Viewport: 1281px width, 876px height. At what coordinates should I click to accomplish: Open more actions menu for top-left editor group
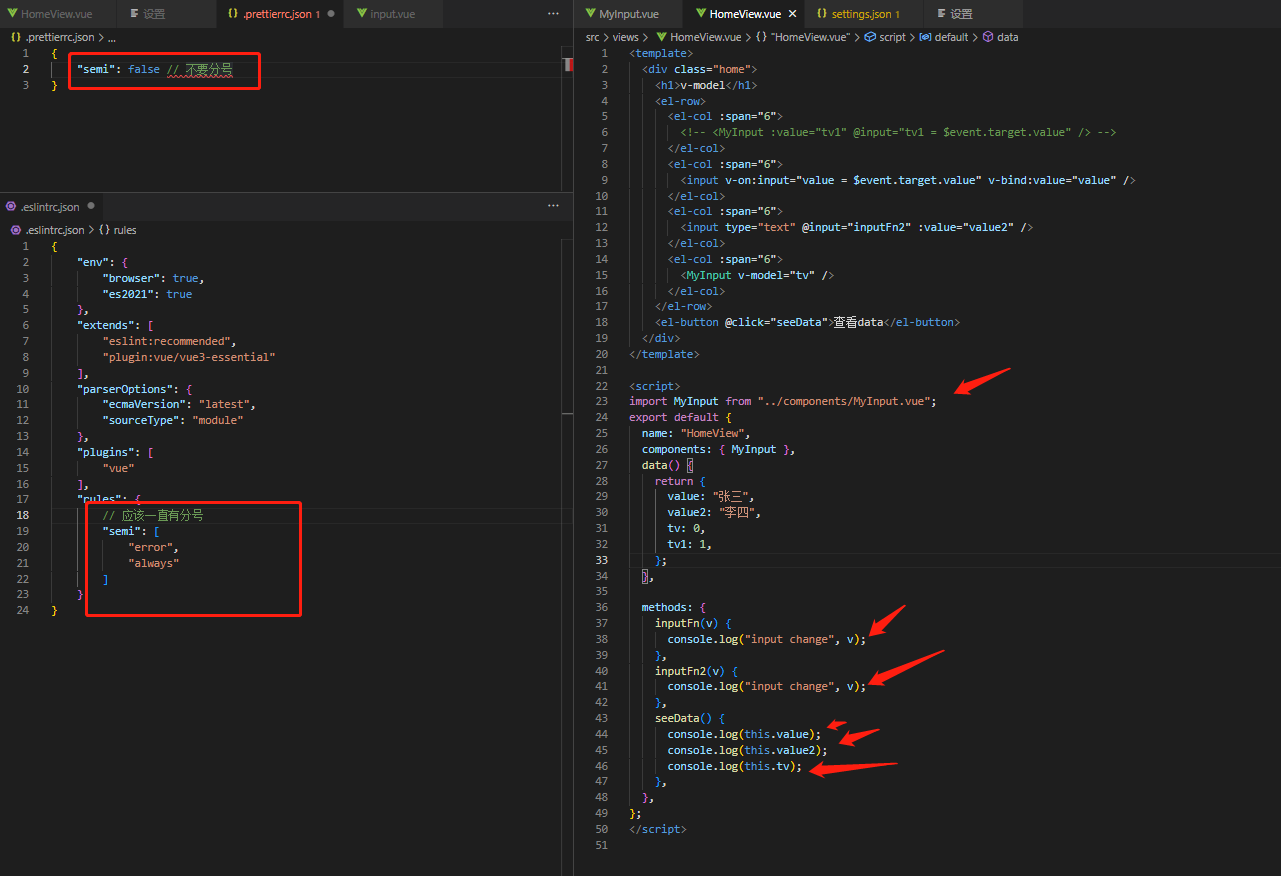pyautogui.click(x=553, y=14)
